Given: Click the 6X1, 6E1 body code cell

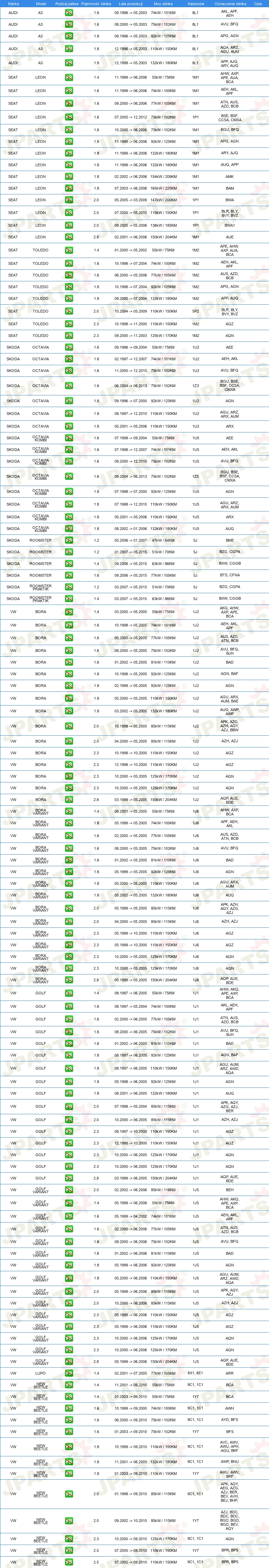Looking at the screenshot, I should [196, 1373].
